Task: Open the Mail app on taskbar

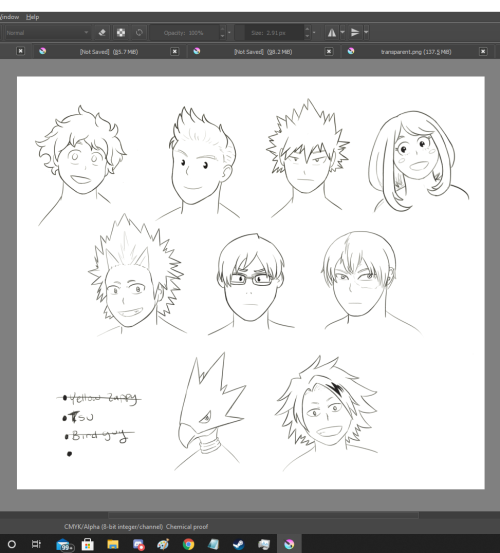Action: click(x=64, y=545)
